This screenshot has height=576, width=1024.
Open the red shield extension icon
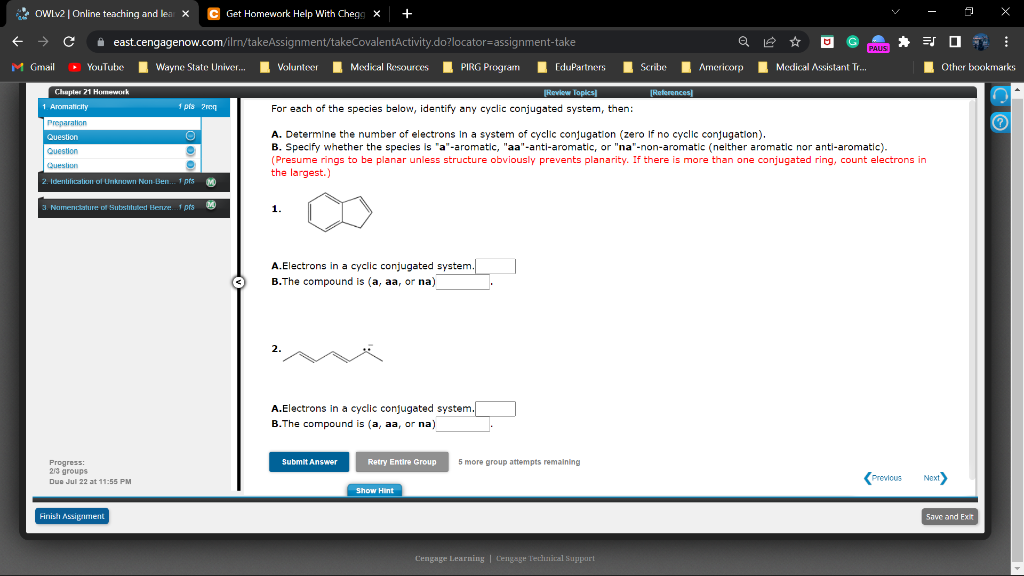[x=827, y=42]
